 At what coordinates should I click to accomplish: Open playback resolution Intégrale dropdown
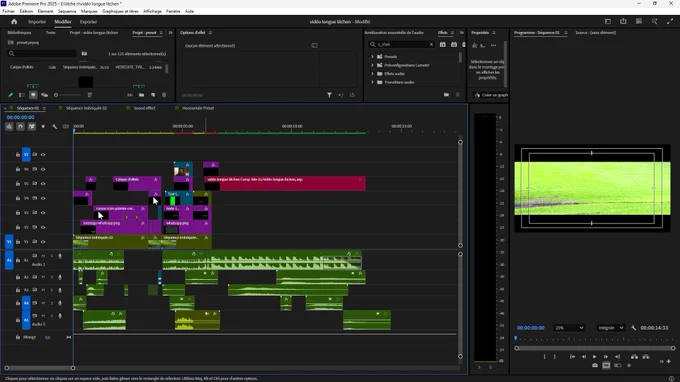[x=610, y=328]
